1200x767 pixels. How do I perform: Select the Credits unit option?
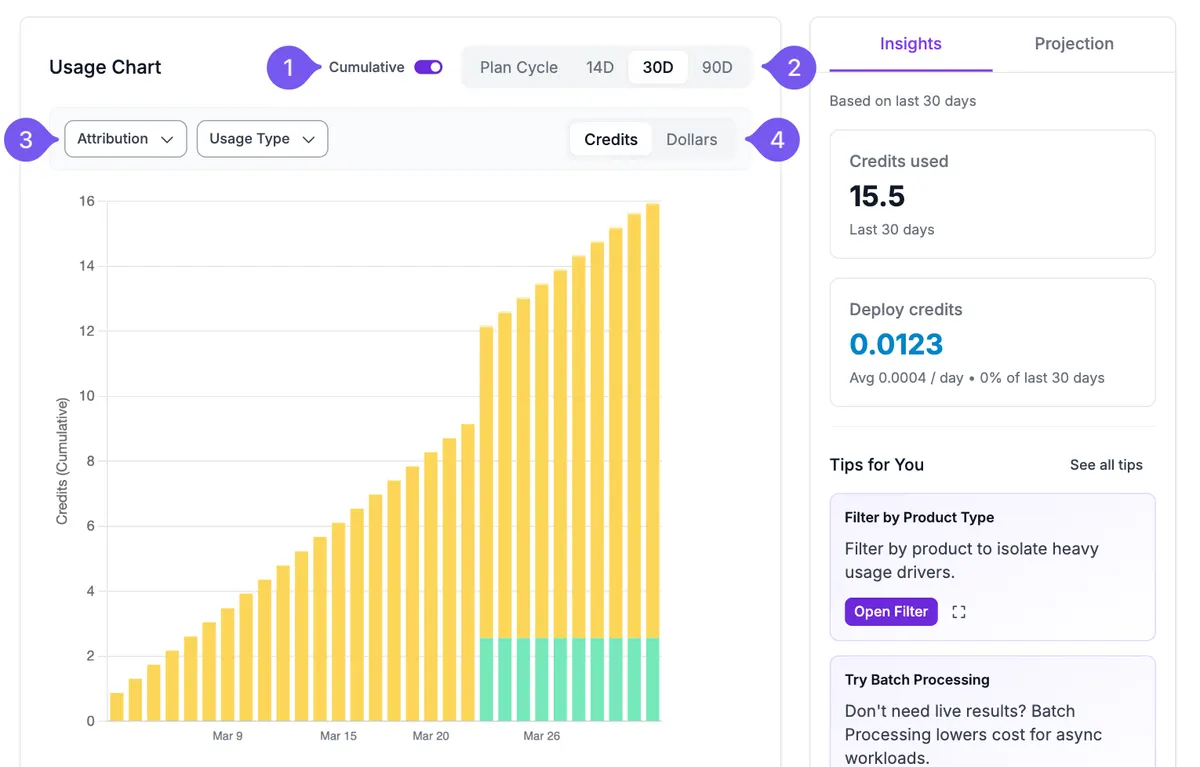point(611,140)
